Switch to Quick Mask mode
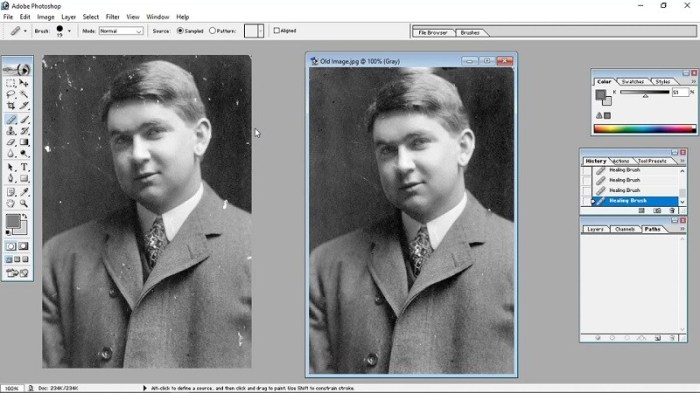Viewport: 700px width, 393px height. tap(23, 247)
